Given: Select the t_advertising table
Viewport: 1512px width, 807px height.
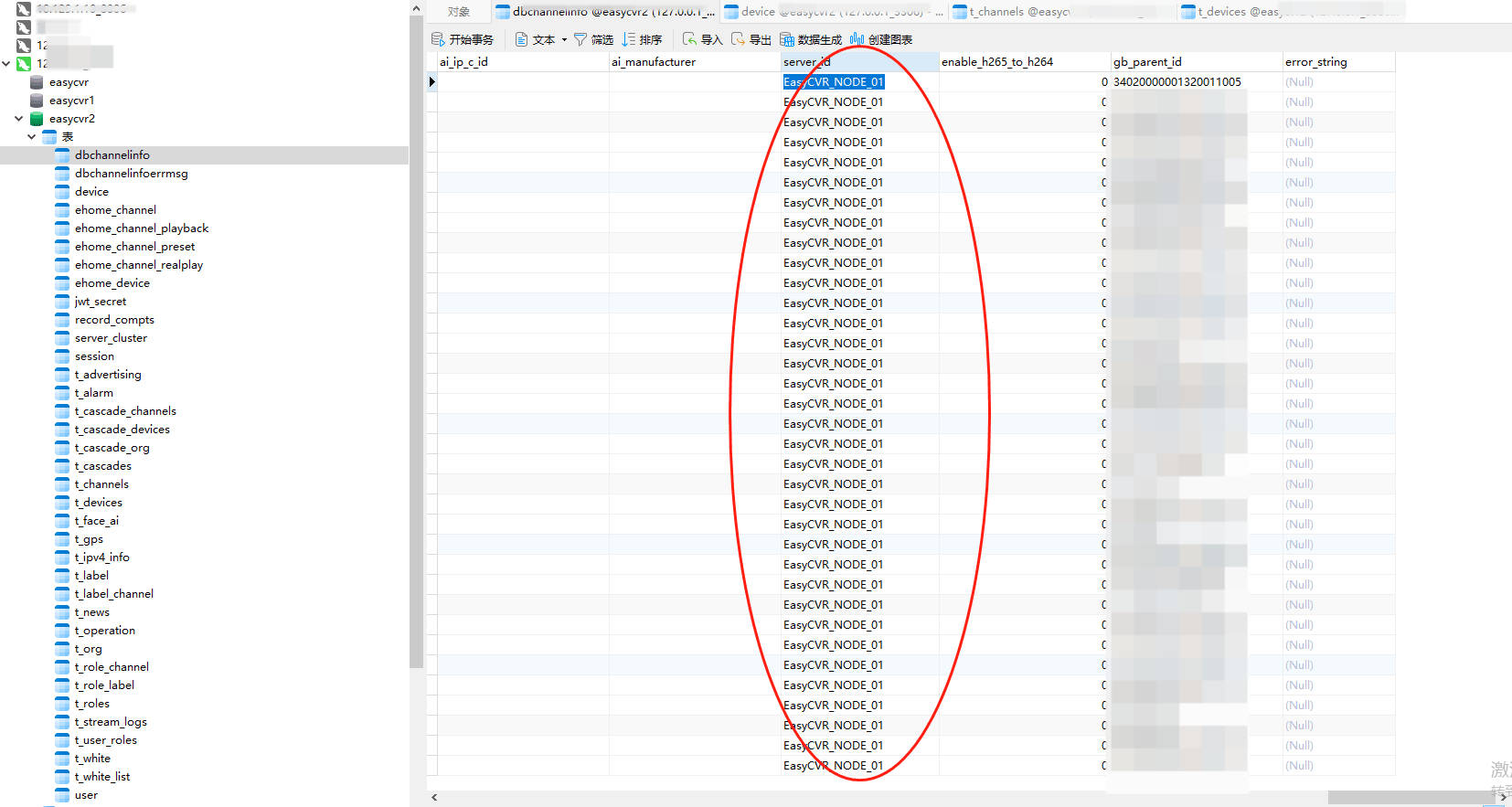Looking at the screenshot, I should tap(108, 375).
